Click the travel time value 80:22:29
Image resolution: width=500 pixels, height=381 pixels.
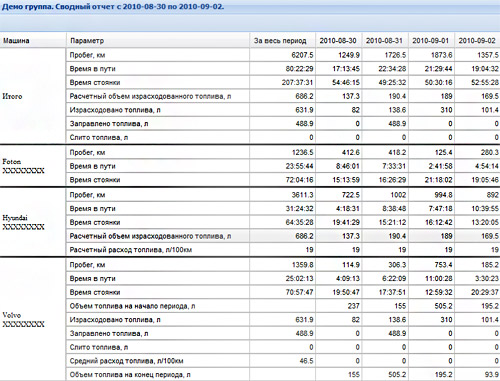(299, 69)
